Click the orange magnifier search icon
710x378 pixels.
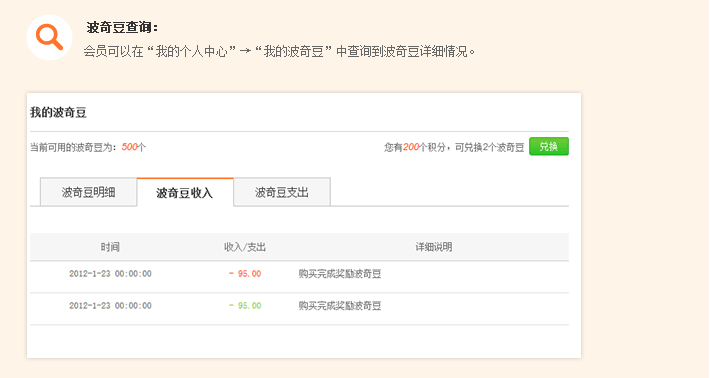pos(49,37)
